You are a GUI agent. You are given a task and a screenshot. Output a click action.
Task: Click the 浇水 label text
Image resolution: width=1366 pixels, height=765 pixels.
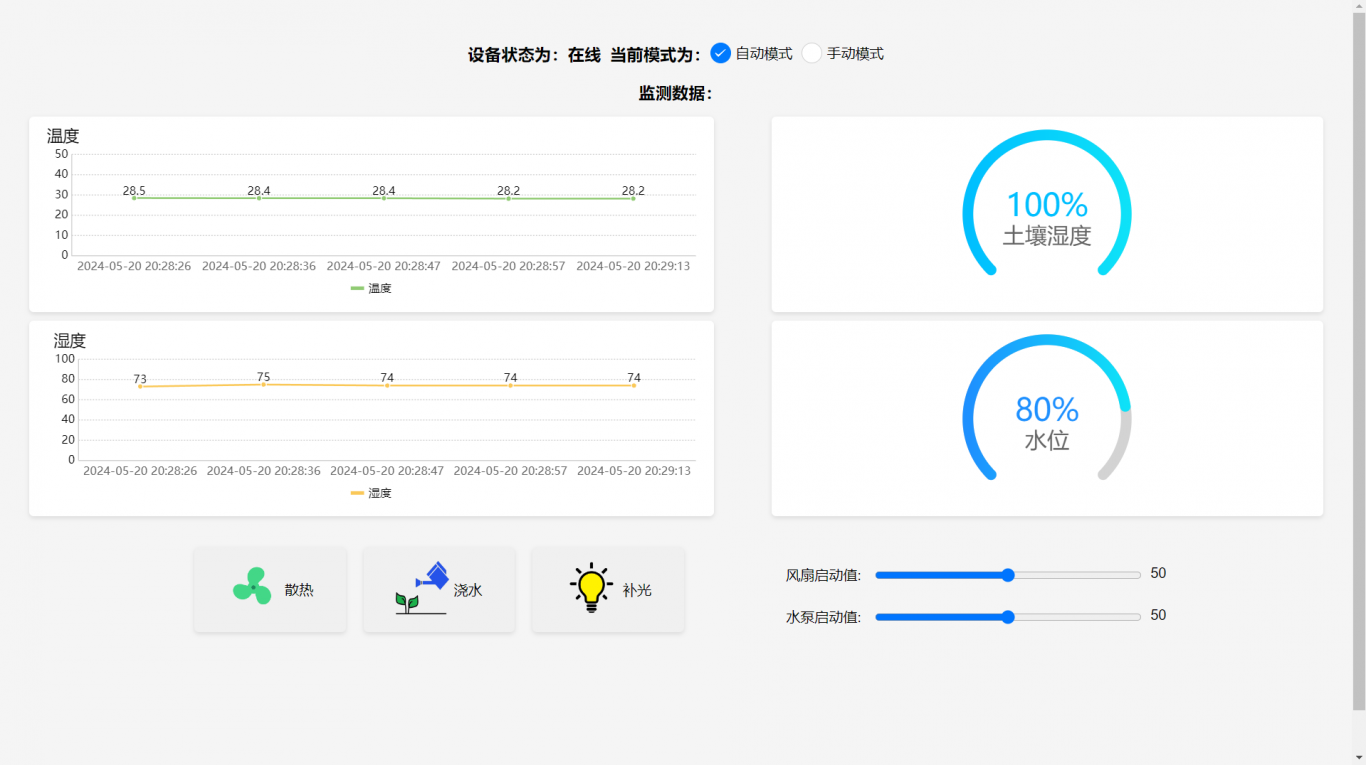click(x=468, y=590)
